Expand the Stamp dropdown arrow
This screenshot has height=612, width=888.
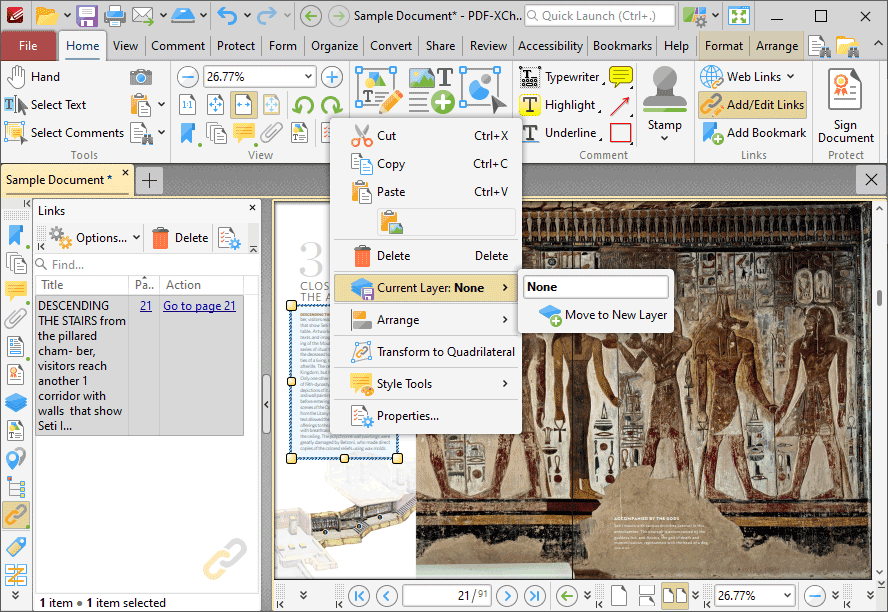click(x=664, y=138)
